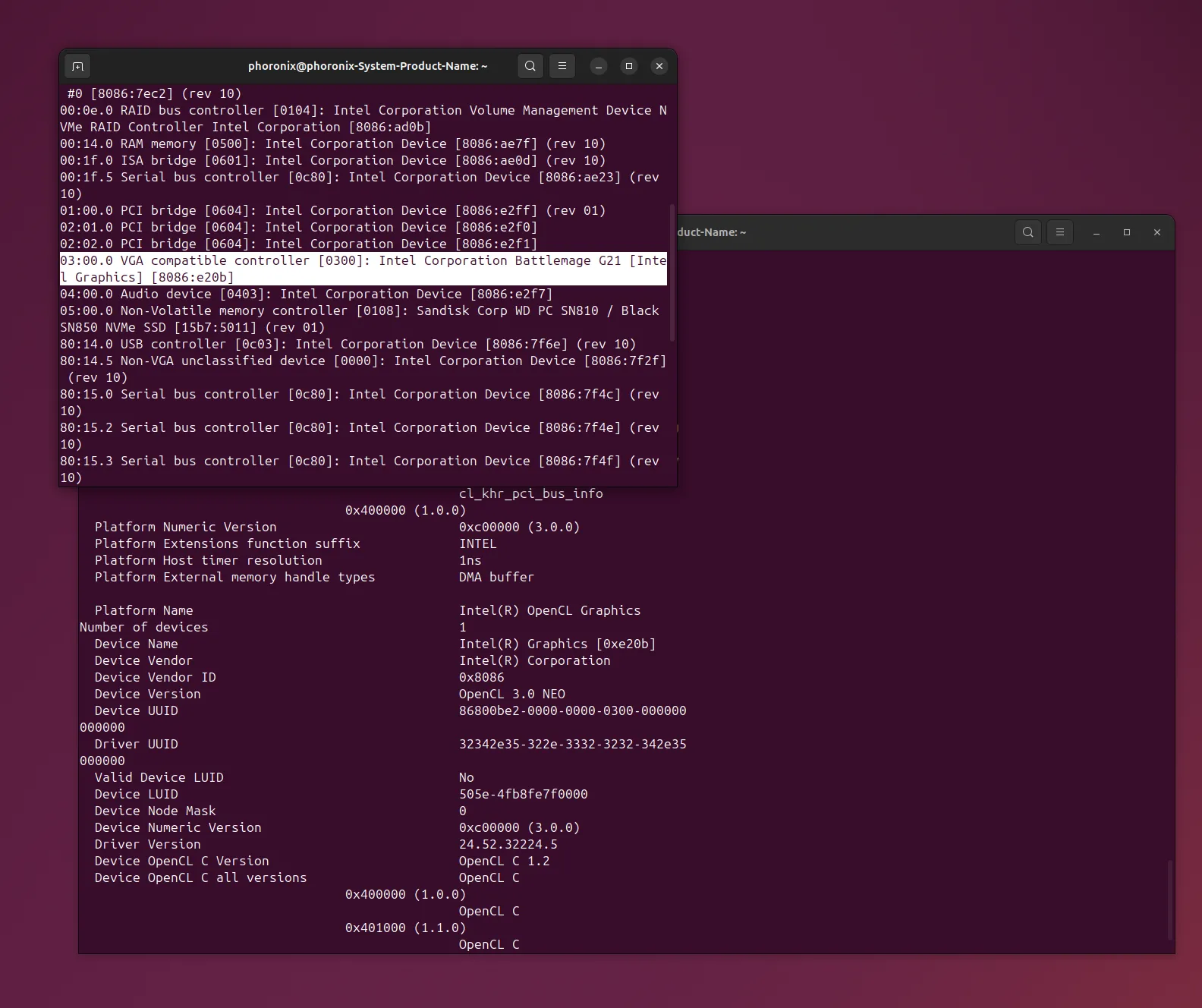Open search in the background terminal window

1028,232
